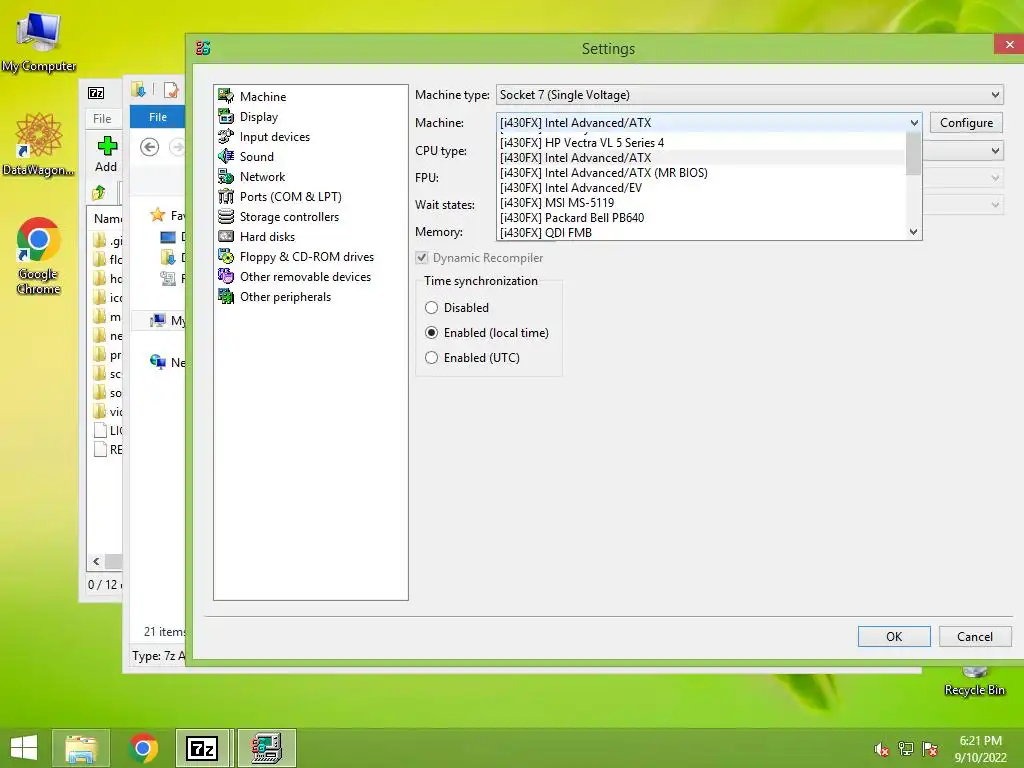The height and width of the screenshot is (768, 1024).
Task: Click the back arrow in Explorer window
Action: pyautogui.click(x=150, y=147)
